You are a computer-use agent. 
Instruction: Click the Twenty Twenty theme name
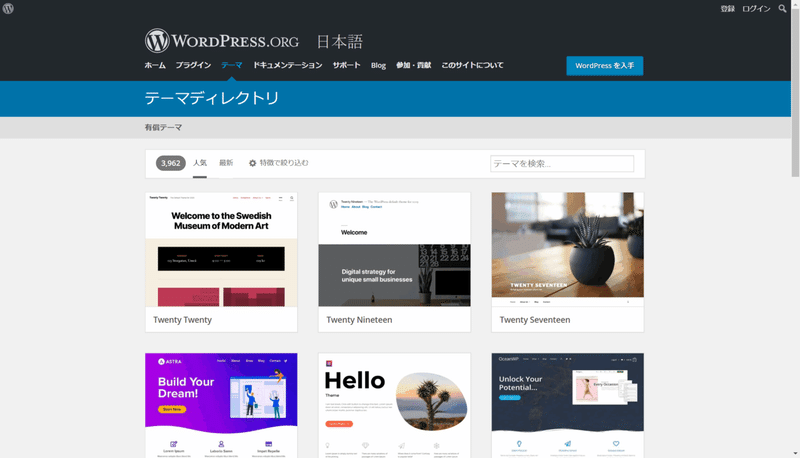[182, 320]
